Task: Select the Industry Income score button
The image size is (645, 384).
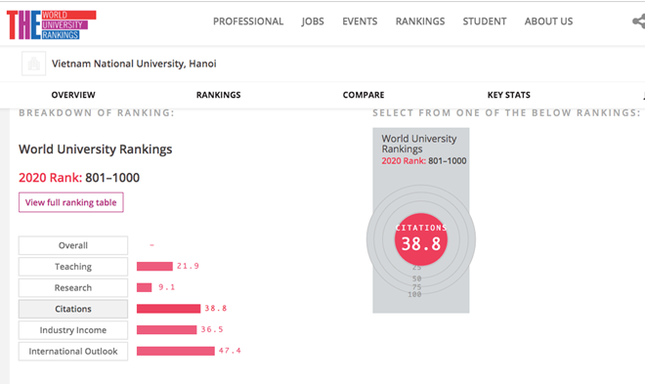Action: (x=73, y=330)
